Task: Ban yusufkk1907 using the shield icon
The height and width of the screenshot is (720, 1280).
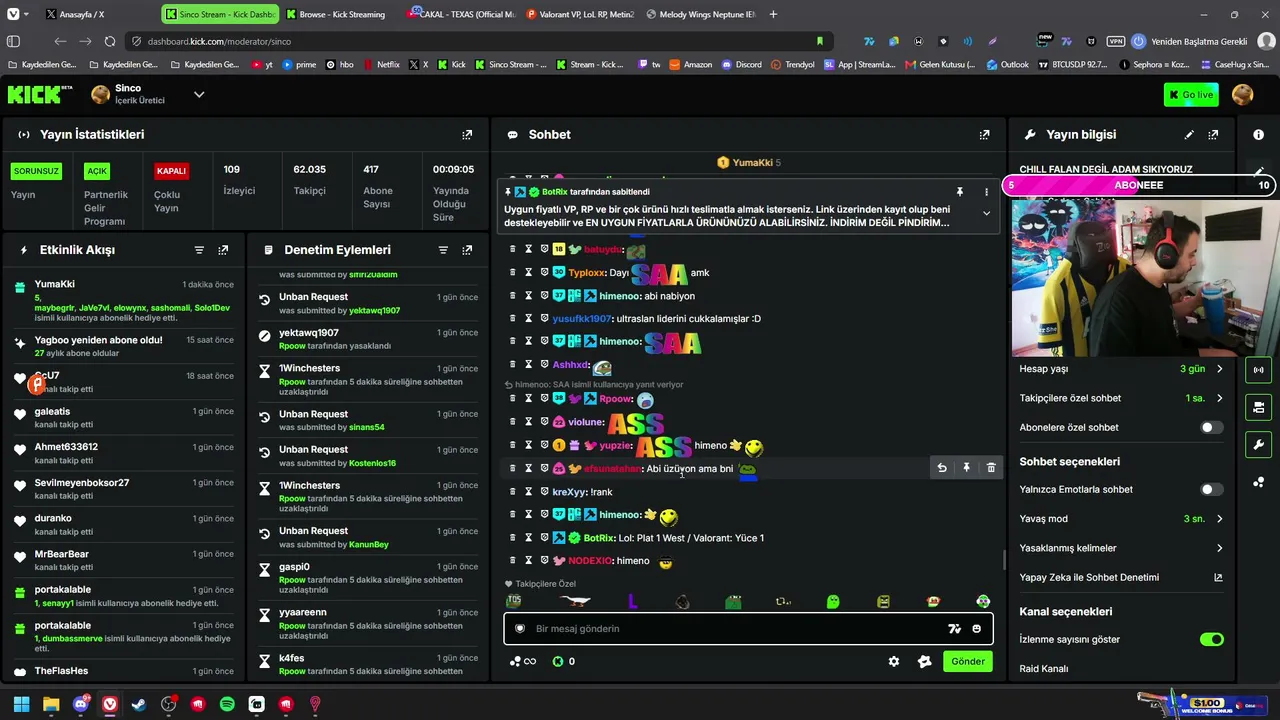Action: pyautogui.click(x=544, y=318)
